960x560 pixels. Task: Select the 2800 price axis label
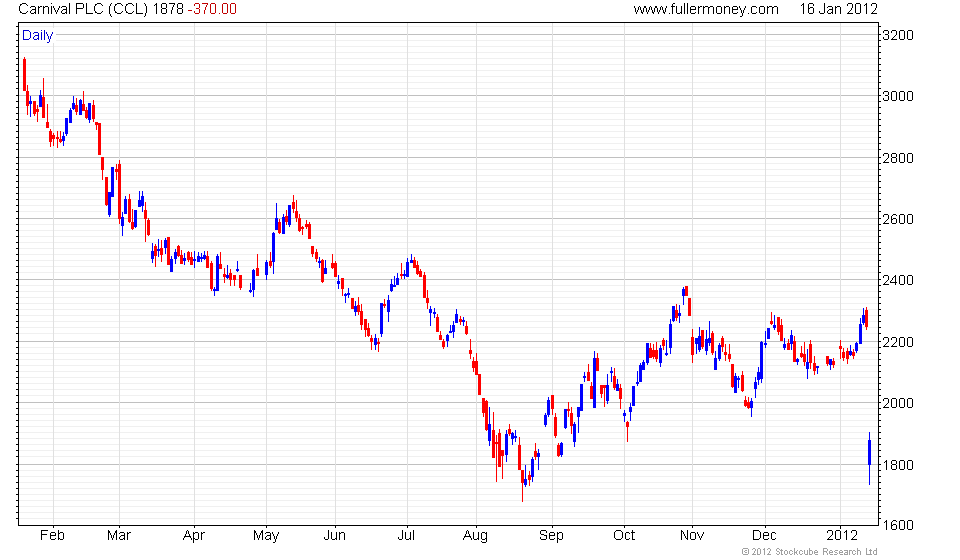click(x=898, y=158)
